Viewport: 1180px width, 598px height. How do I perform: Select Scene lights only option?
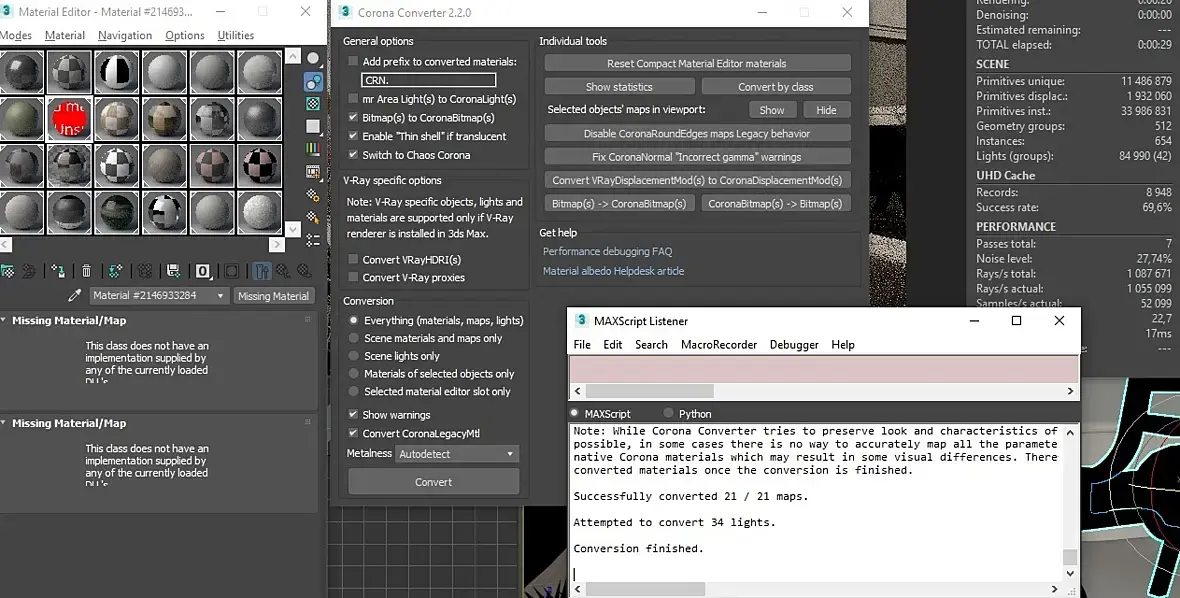tap(354, 356)
